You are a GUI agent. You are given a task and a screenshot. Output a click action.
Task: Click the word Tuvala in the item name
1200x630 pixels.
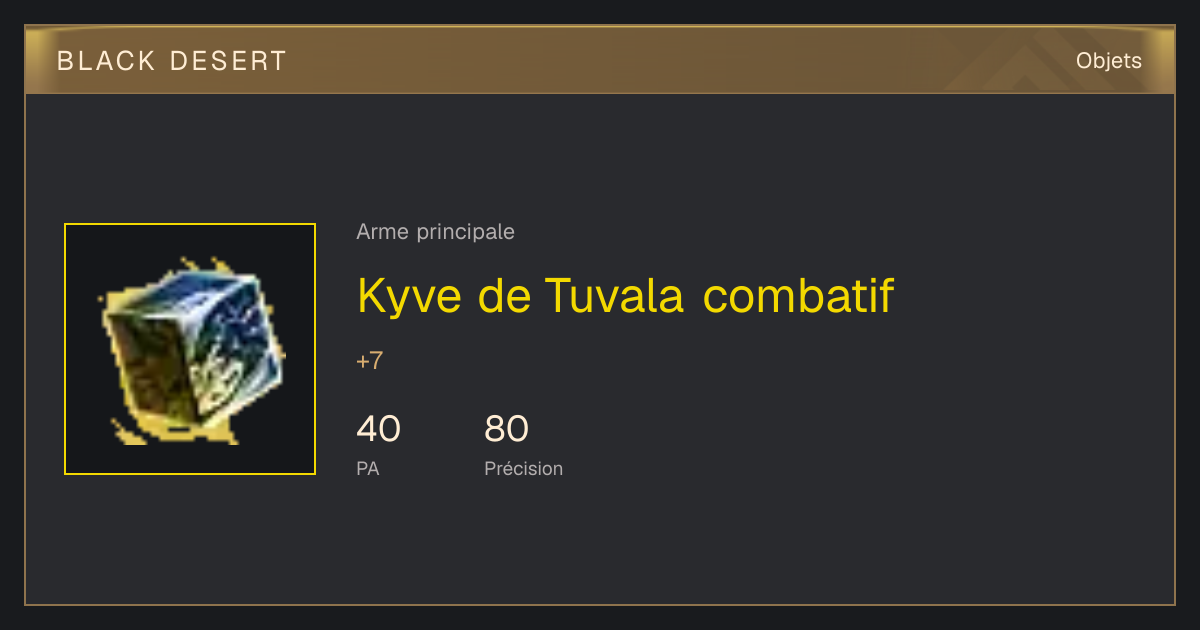click(x=614, y=296)
